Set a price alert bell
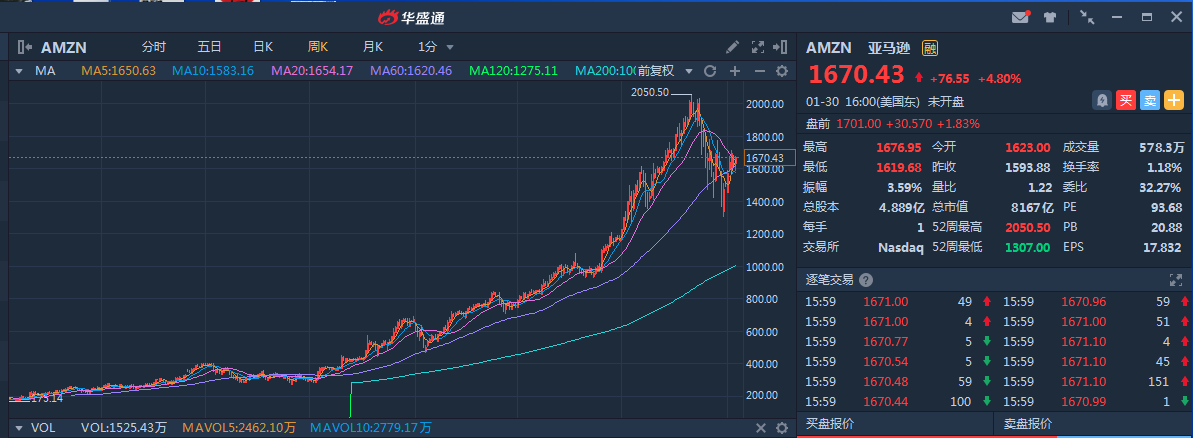Image resolution: width=1193 pixels, height=438 pixels. (1102, 100)
